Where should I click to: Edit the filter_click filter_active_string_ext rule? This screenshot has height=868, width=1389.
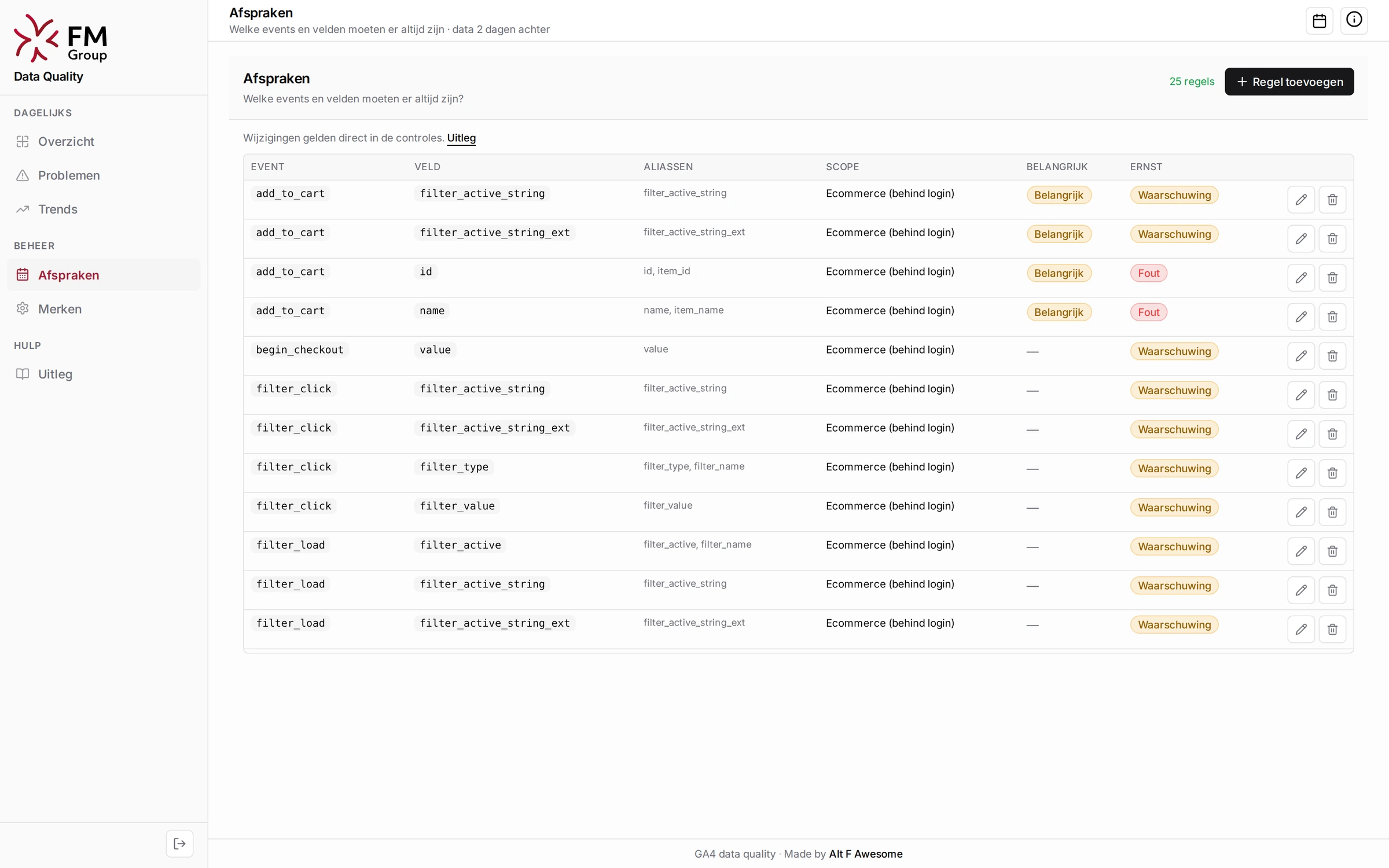pyautogui.click(x=1301, y=434)
